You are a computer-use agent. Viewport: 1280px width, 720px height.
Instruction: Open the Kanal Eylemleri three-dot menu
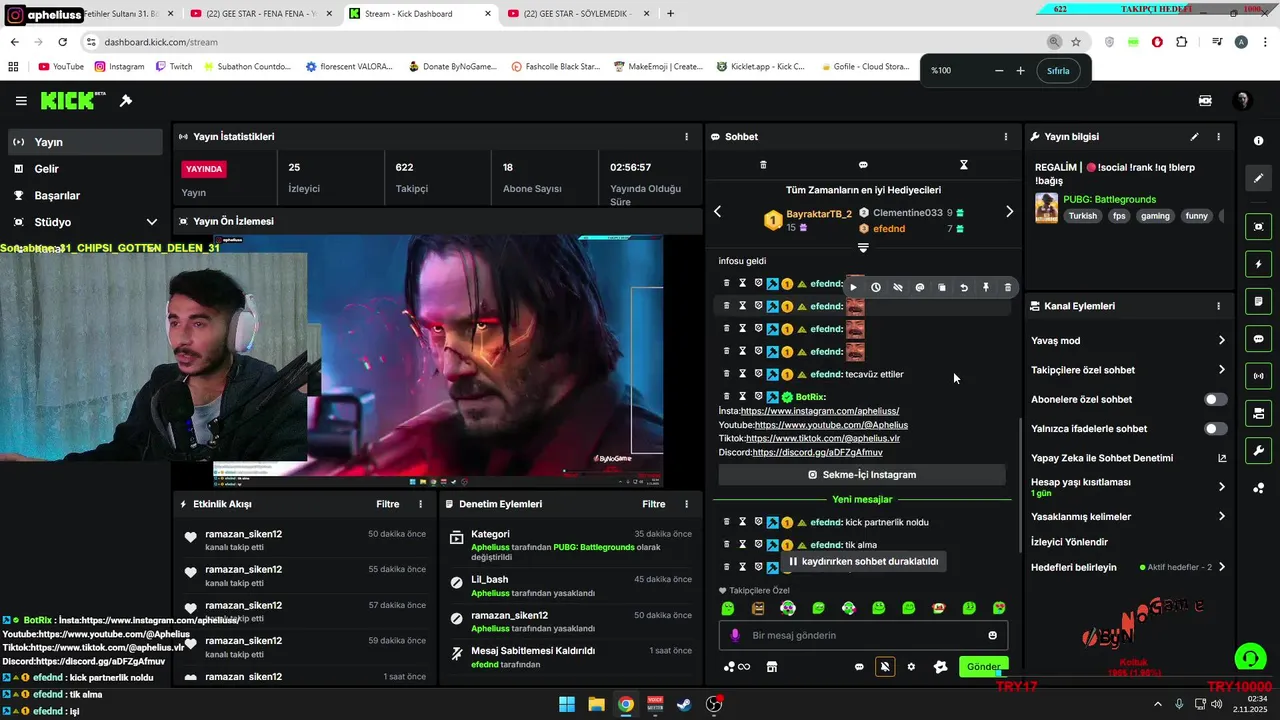(x=1218, y=306)
